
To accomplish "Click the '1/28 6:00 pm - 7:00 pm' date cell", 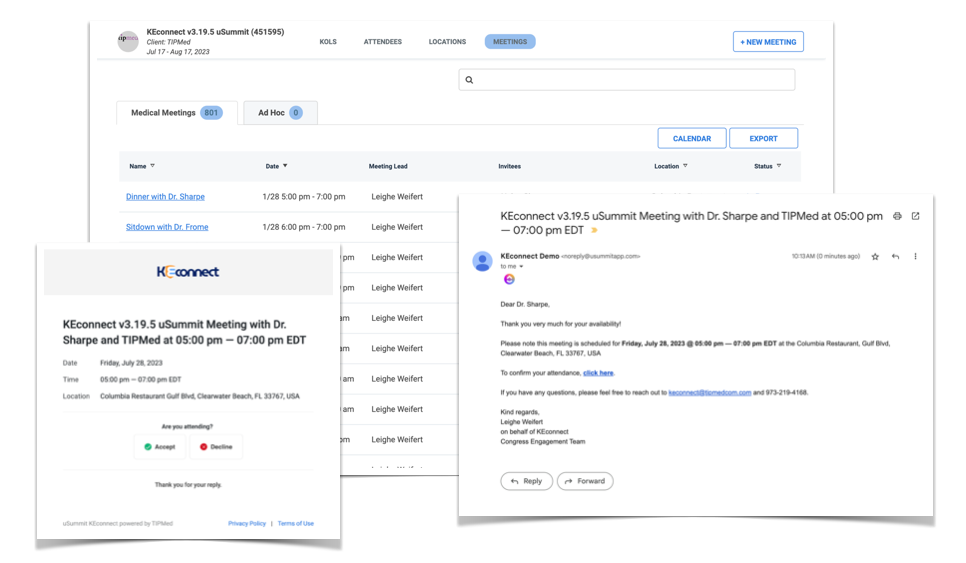I will pos(304,227).
